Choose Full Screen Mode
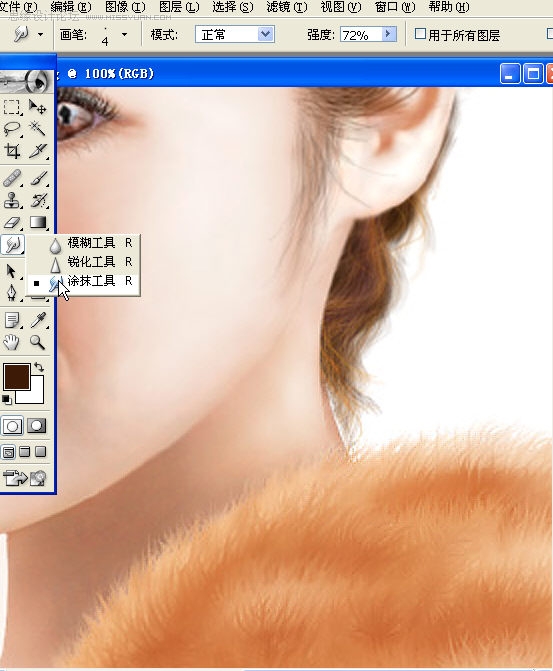This screenshot has height=671, width=553. pyautogui.click(x=41, y=452)
